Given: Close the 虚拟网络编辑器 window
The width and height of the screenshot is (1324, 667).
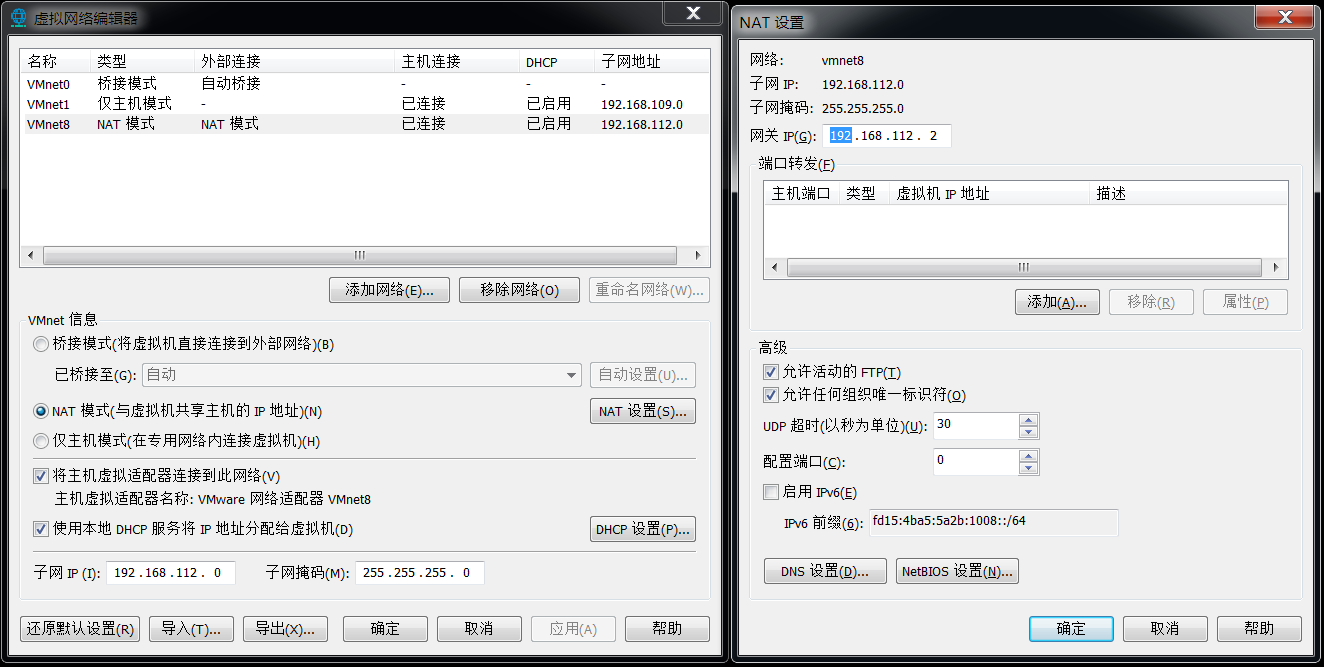Looking at the screenshot, I should (x=693, y=12).
